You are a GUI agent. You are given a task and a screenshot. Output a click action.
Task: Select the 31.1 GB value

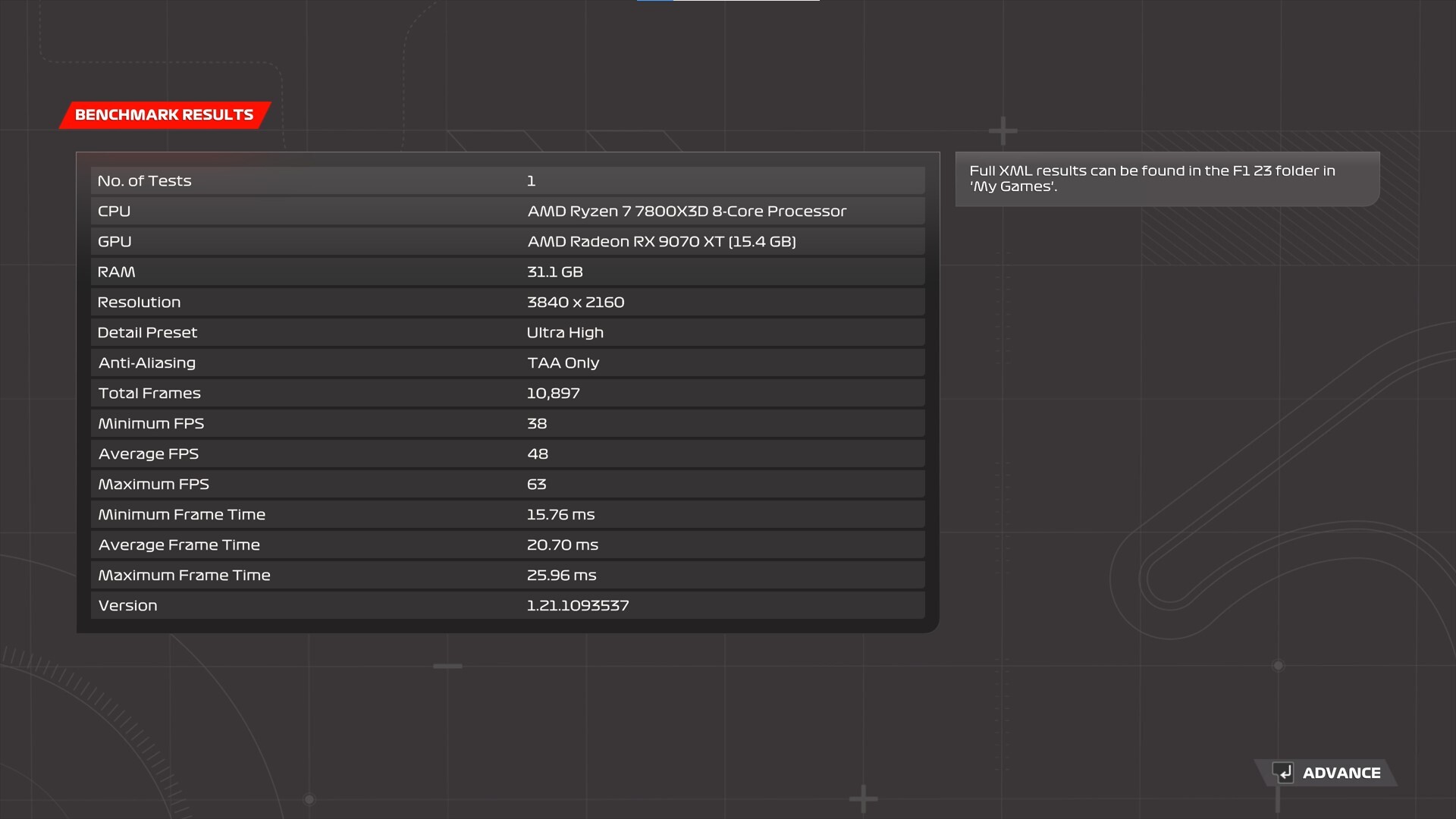click(x=554, y=272)
